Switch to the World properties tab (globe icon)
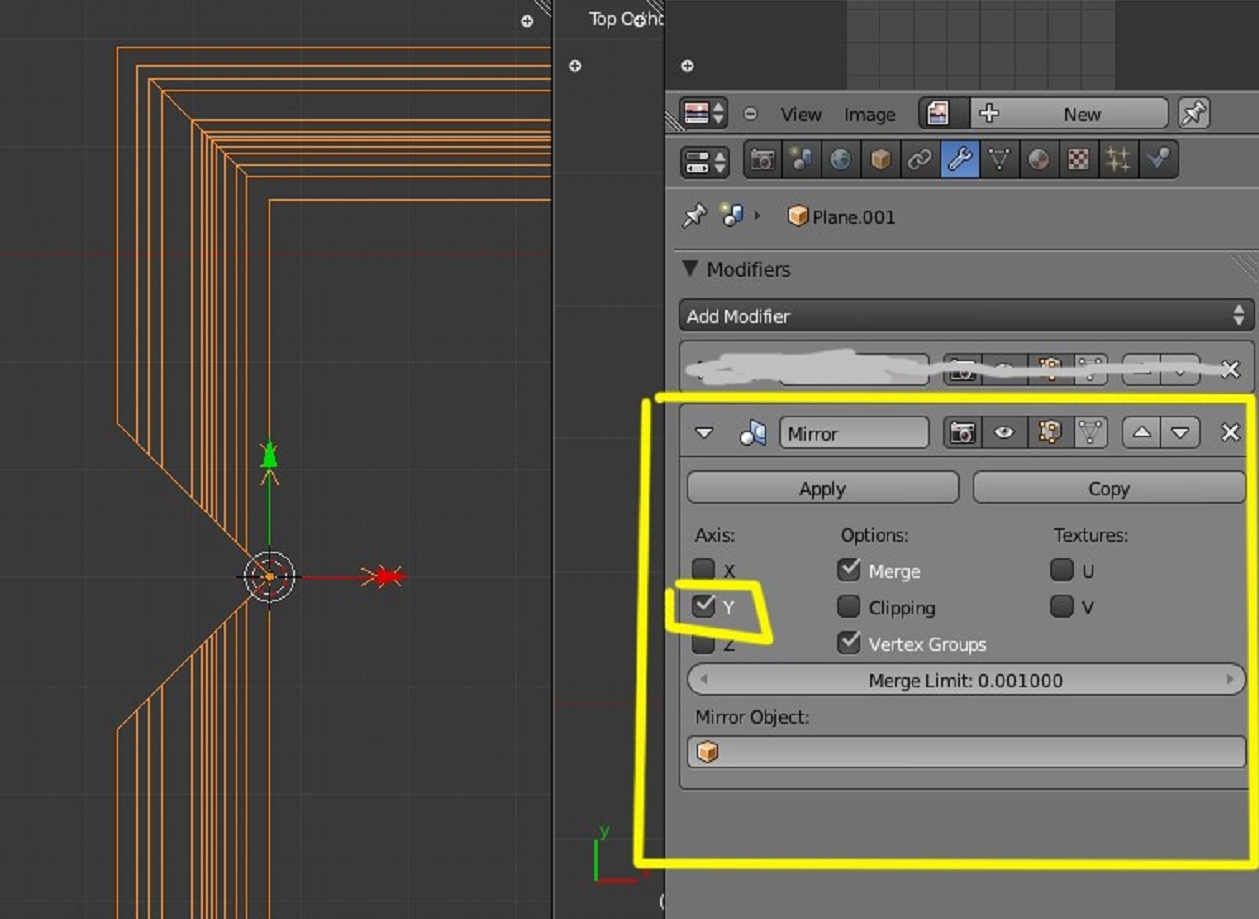Image resolution: width=1259 pixels, height=919 pixels. click(x=840, y=160)
